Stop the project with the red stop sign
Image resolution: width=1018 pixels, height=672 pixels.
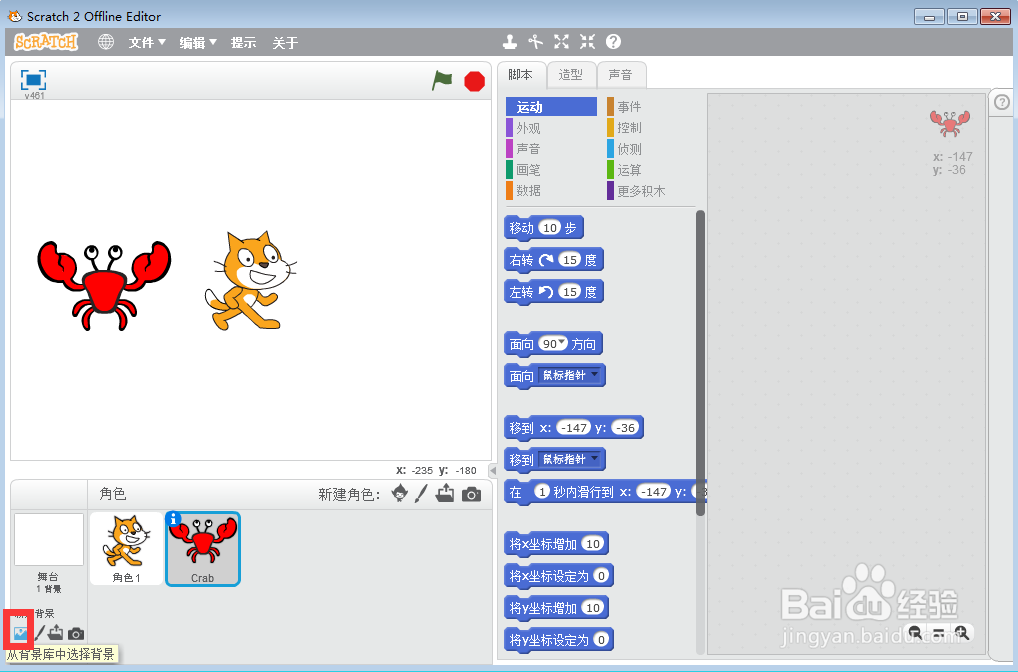473,82
